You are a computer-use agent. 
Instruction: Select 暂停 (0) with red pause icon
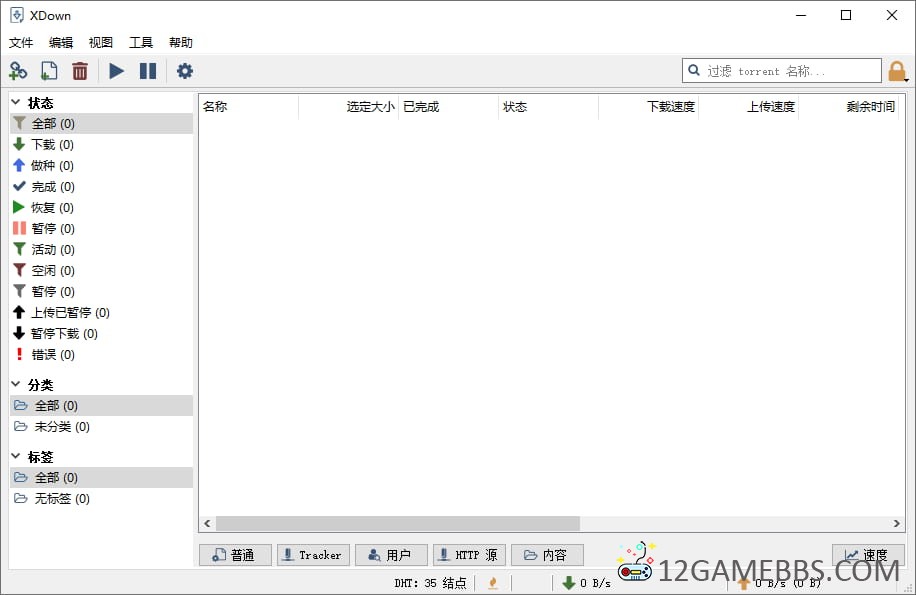[x=102, y=228]
